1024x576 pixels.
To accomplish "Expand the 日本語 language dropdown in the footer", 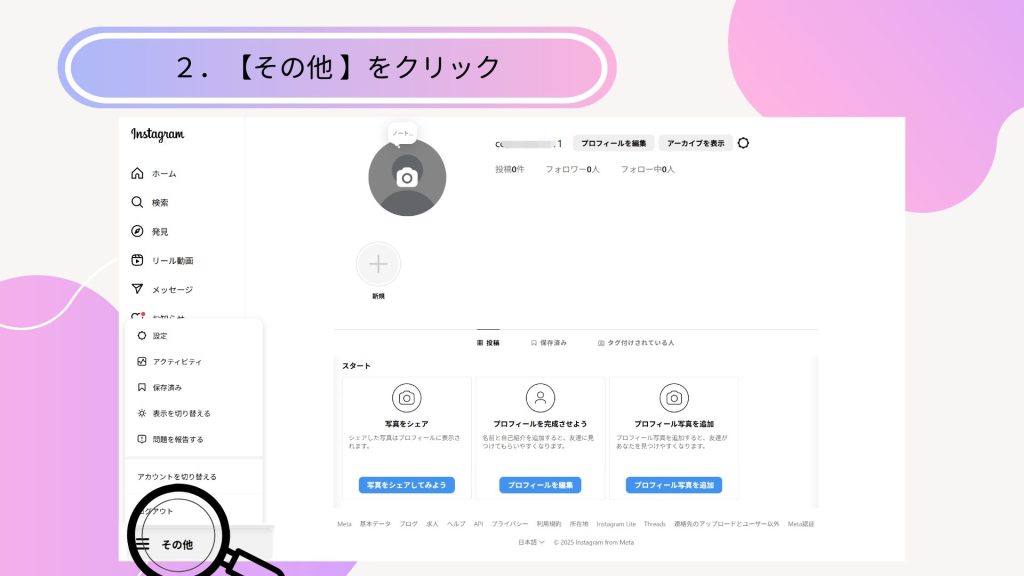I will click(531, 542).
